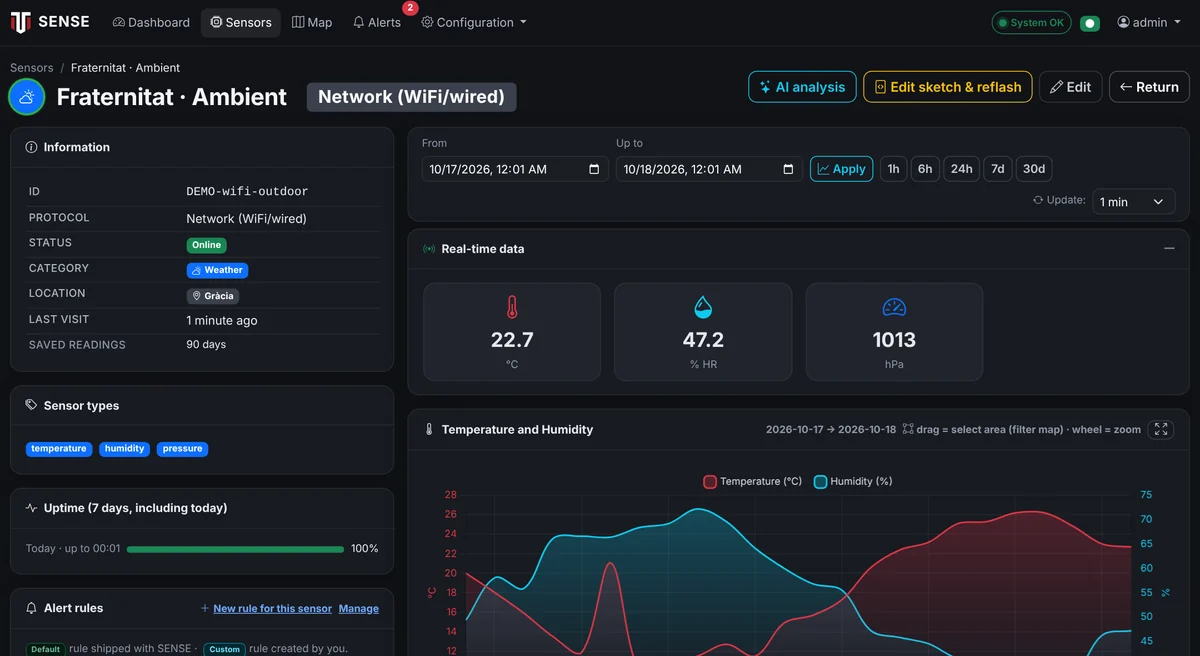Click the Alert rules bell icon

pyautogui.click(x=32, y=608)
